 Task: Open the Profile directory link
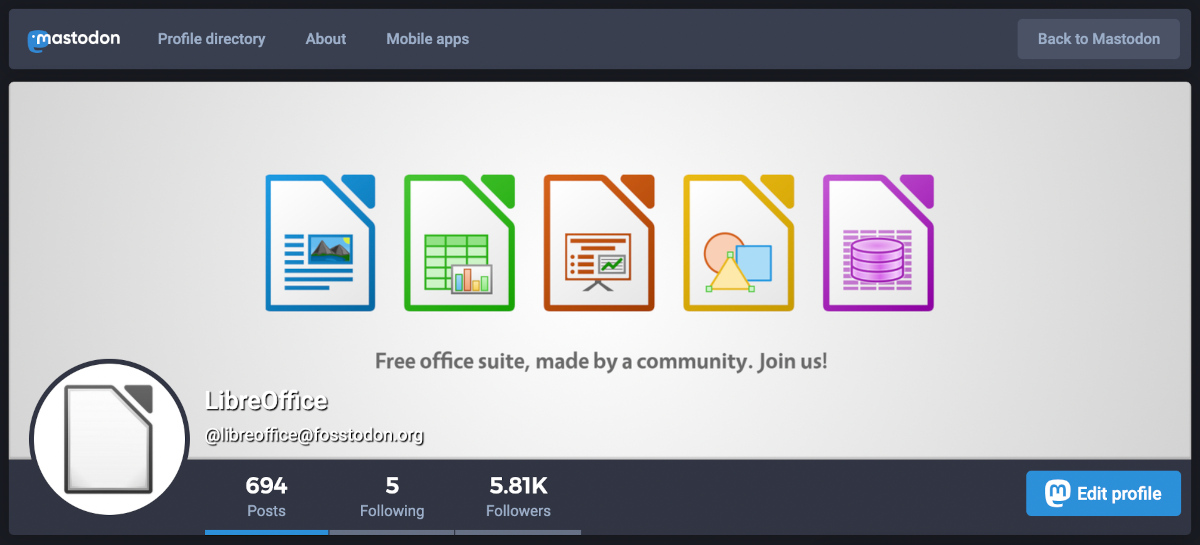click(211, 39)
